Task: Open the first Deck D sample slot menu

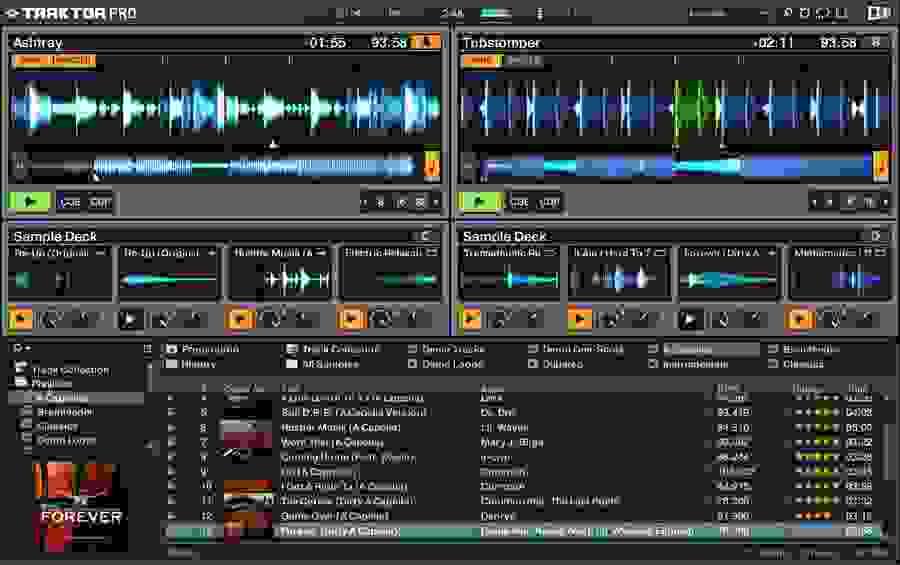Action: [550, 253]
